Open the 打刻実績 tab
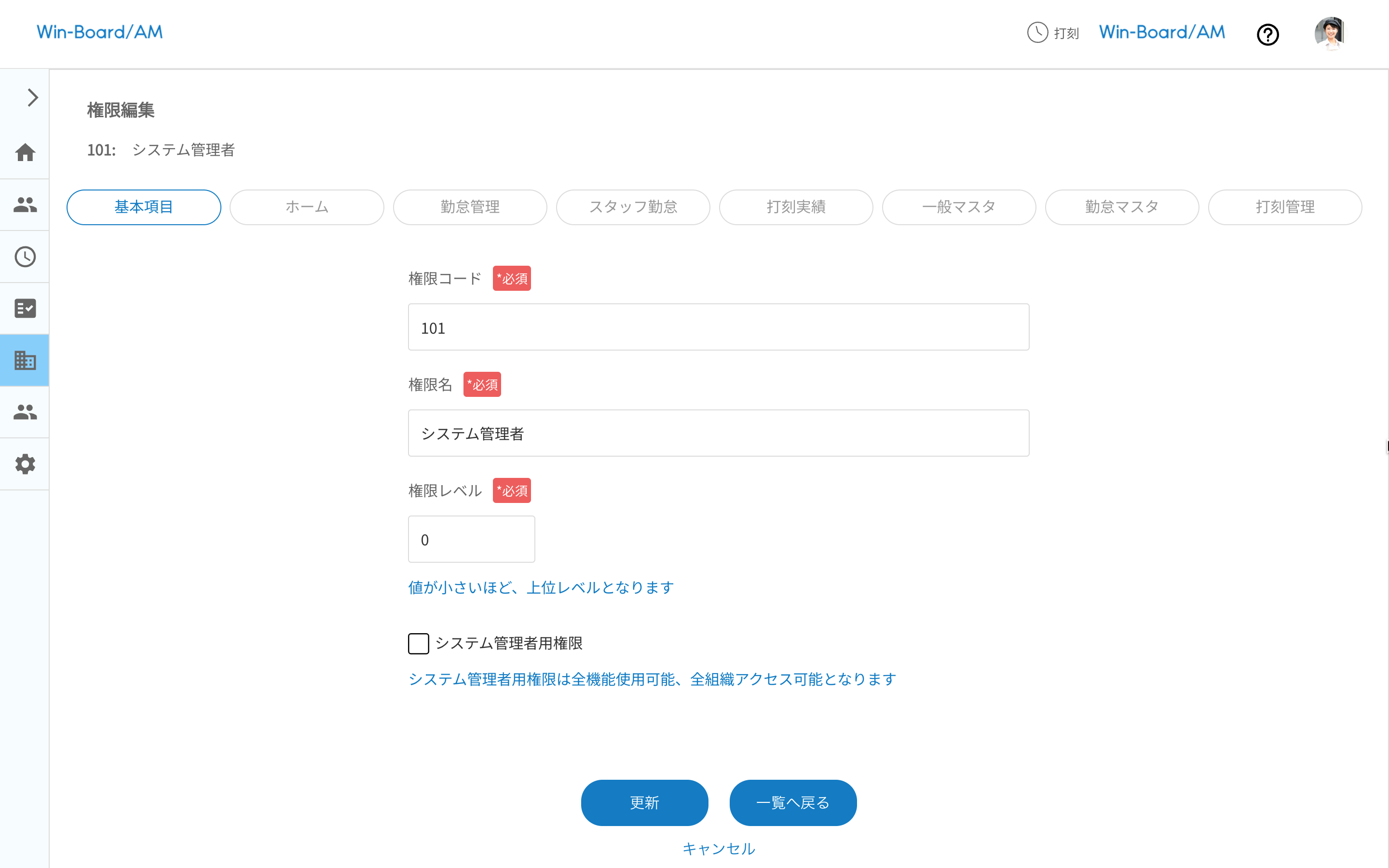1389x868 pixels. pyautogui.click(x=795, y=207)
